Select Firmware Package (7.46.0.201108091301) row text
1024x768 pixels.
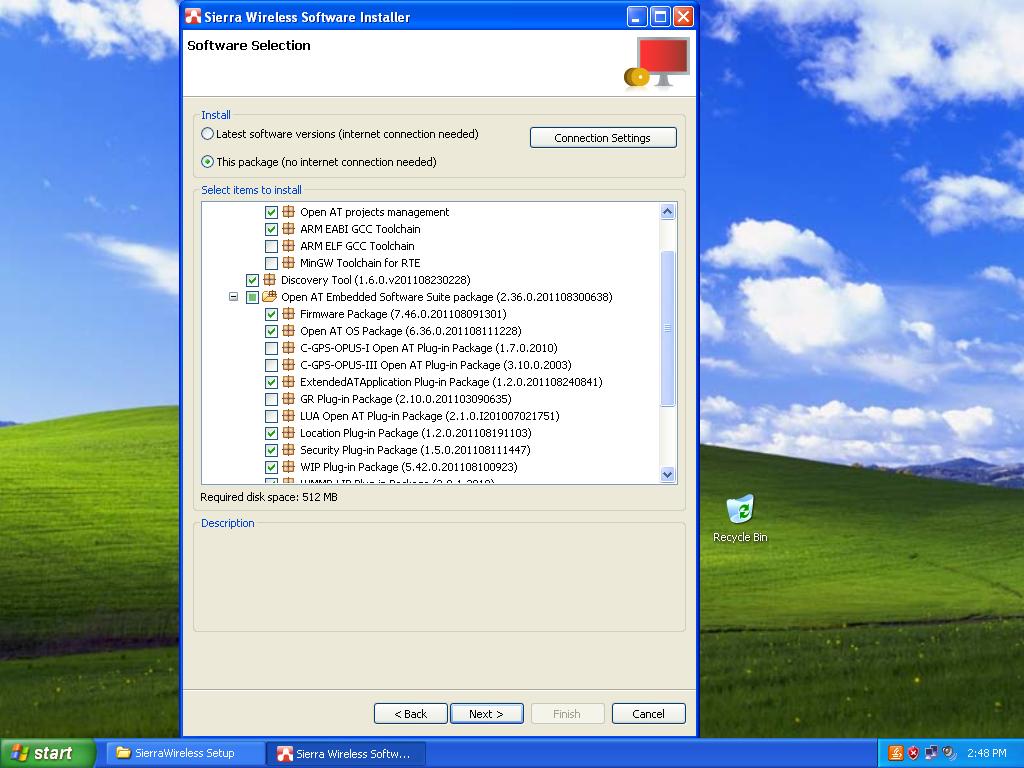tap(403, 314)
